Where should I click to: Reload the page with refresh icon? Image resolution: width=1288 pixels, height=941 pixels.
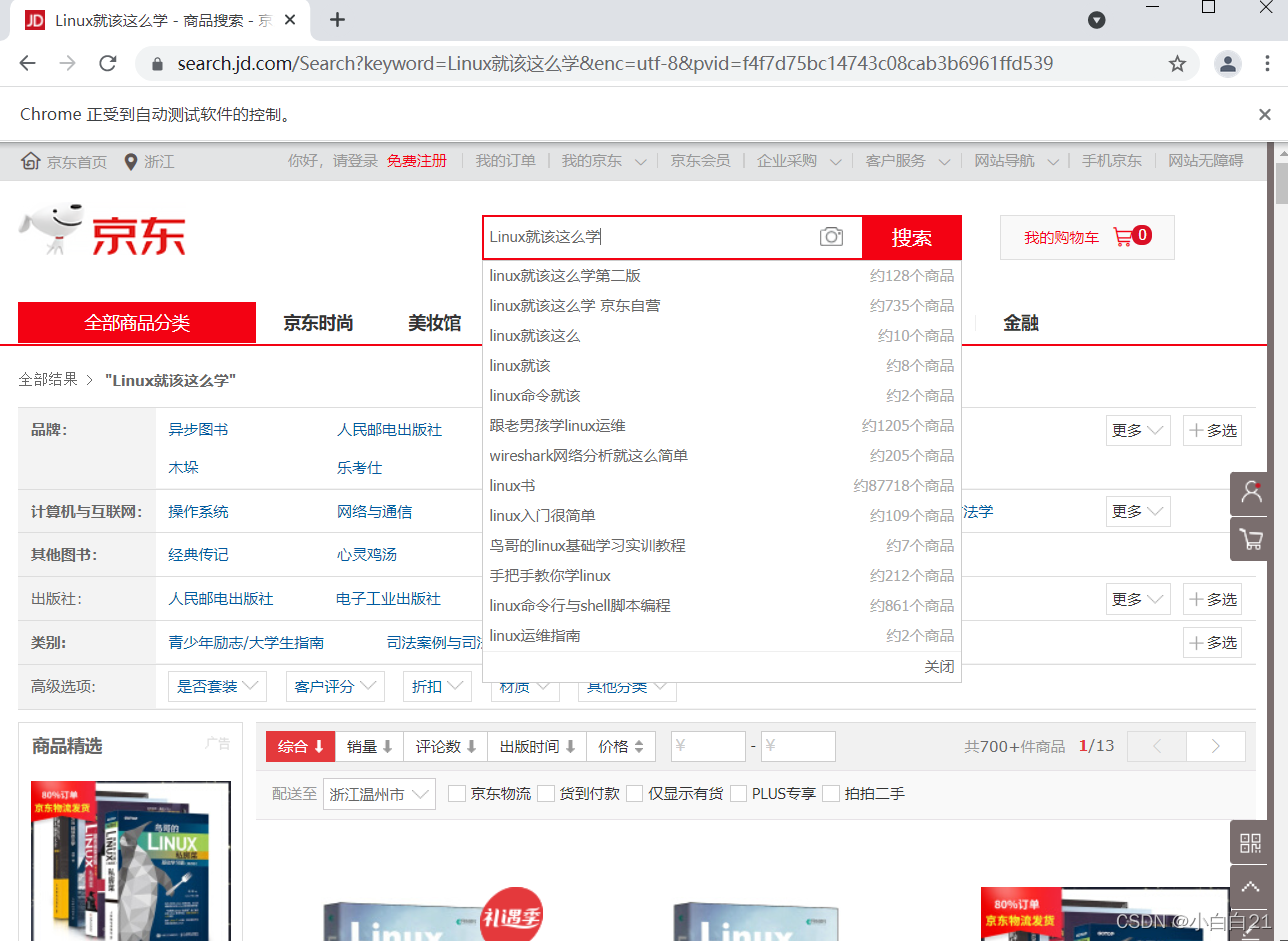pos(108,64)
